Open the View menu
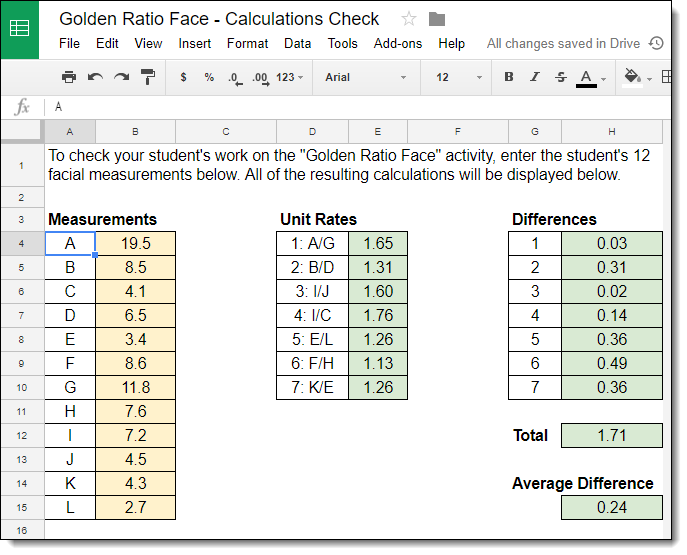This screenshot has height=555, width=687. pos(148,43)
